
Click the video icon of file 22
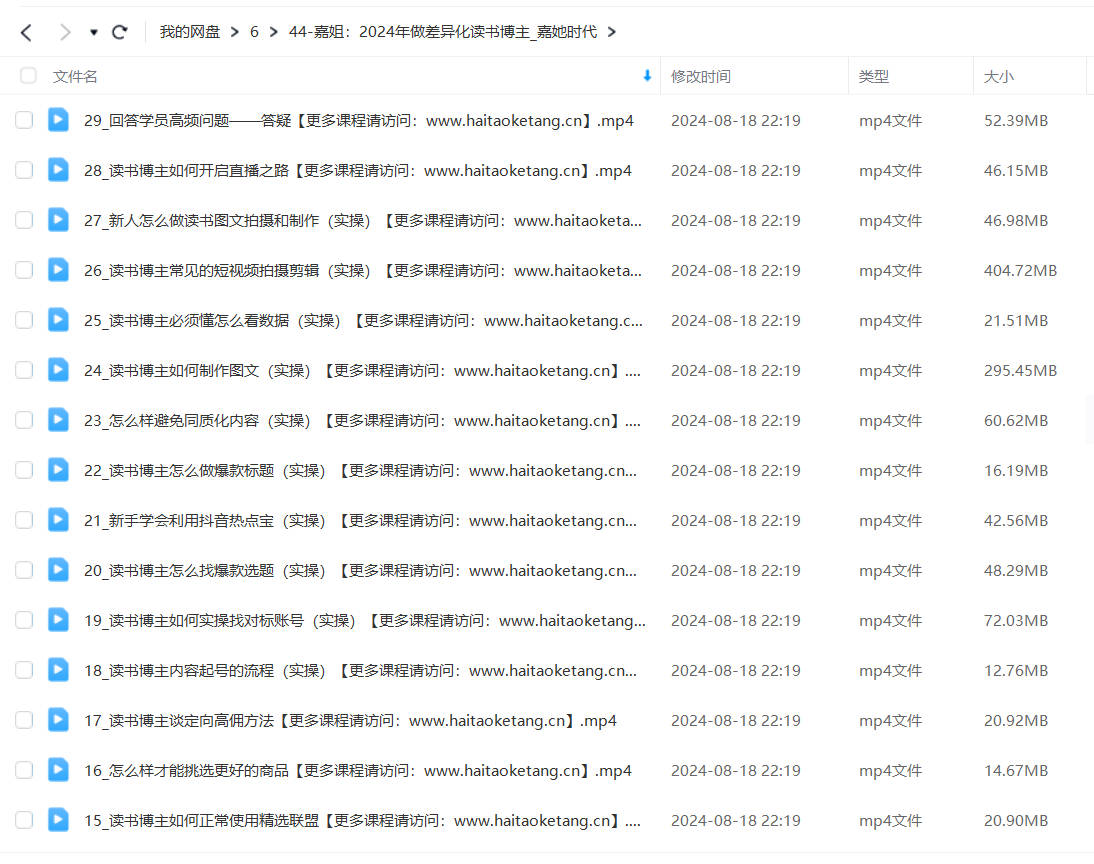tap(58, 470)
